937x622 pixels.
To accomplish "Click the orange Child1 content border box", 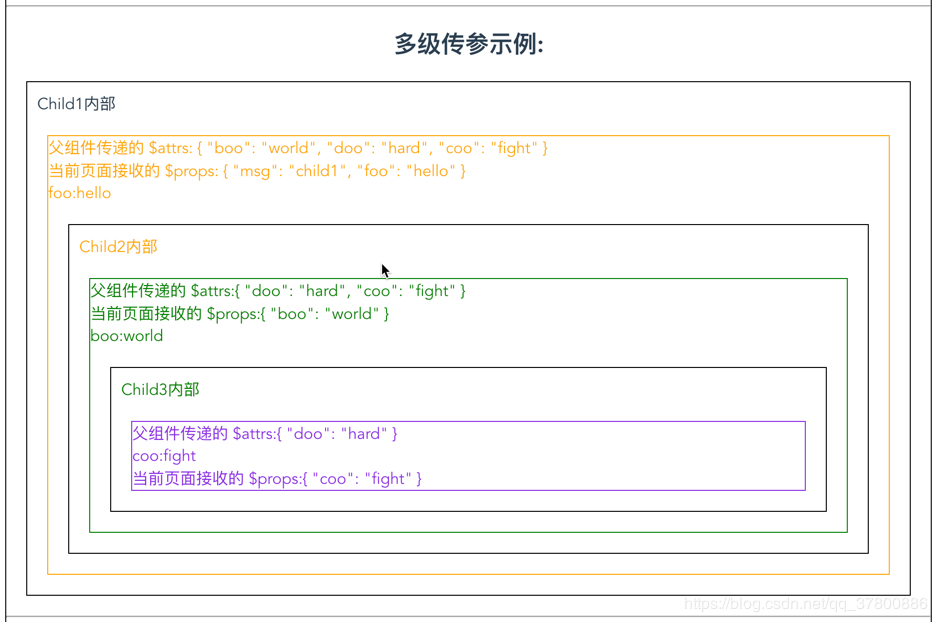I will [470, 133].
